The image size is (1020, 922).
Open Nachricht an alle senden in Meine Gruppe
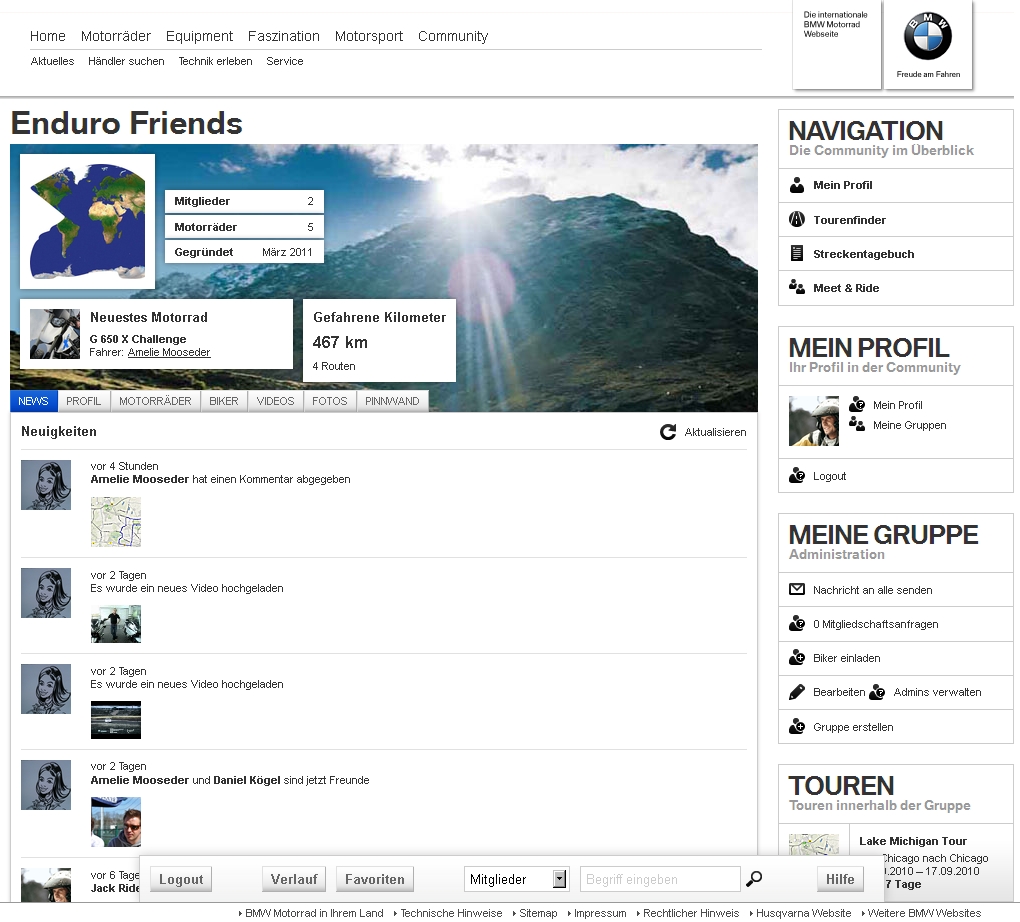pyautogui.click(x=797, y=590)
